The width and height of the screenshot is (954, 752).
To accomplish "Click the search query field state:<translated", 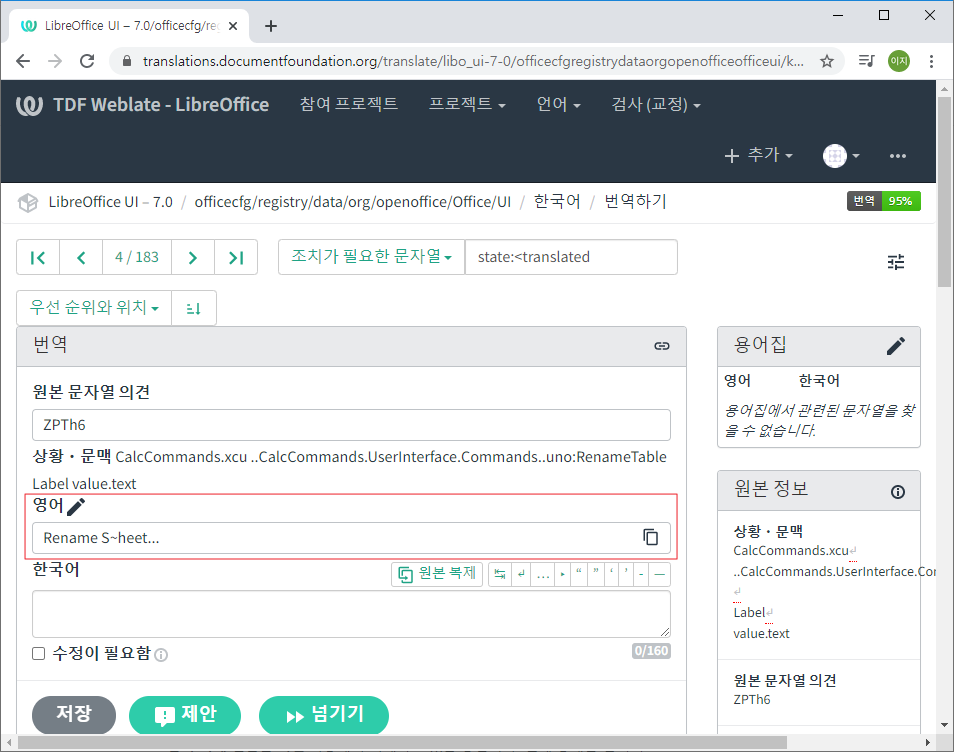I will tap(571, 257).
